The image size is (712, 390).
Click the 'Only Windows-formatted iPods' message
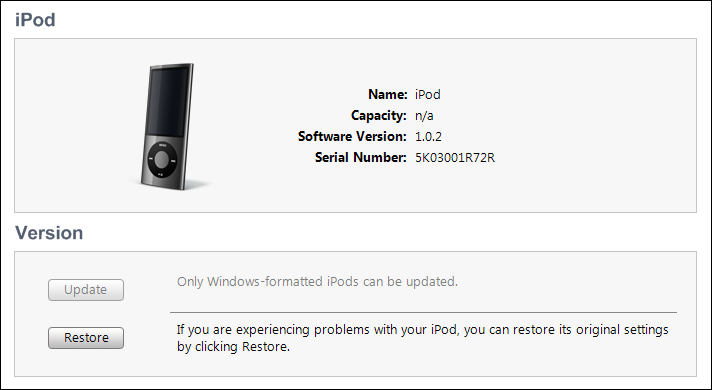pyautogui.click(x=317, y=281)
